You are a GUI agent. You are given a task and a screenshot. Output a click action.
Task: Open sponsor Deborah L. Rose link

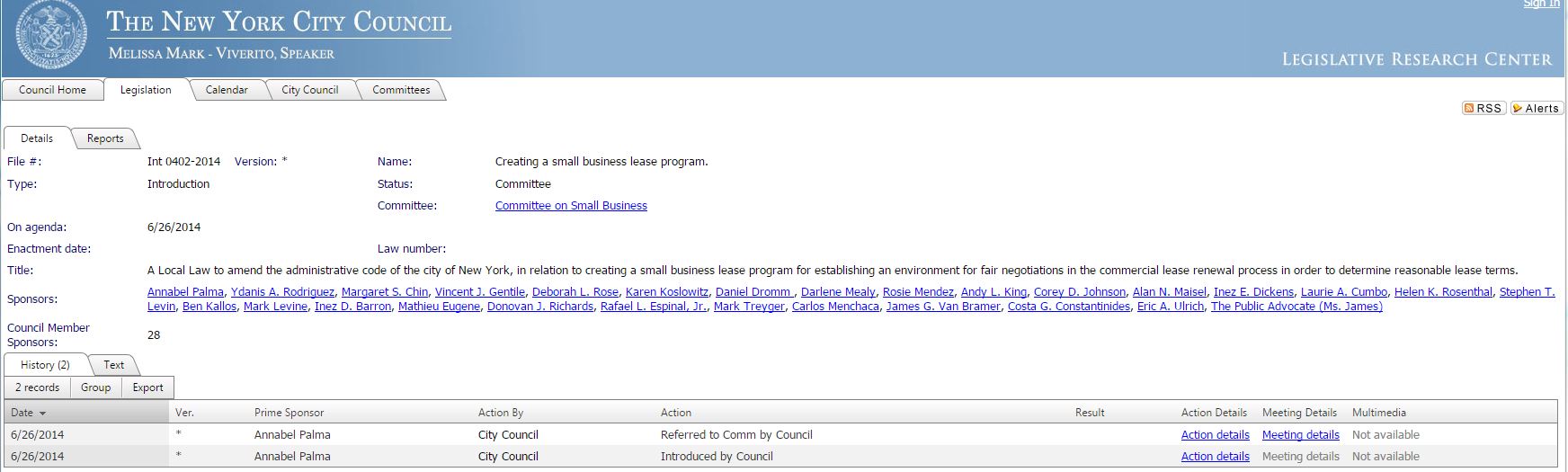tap(575, 292)
